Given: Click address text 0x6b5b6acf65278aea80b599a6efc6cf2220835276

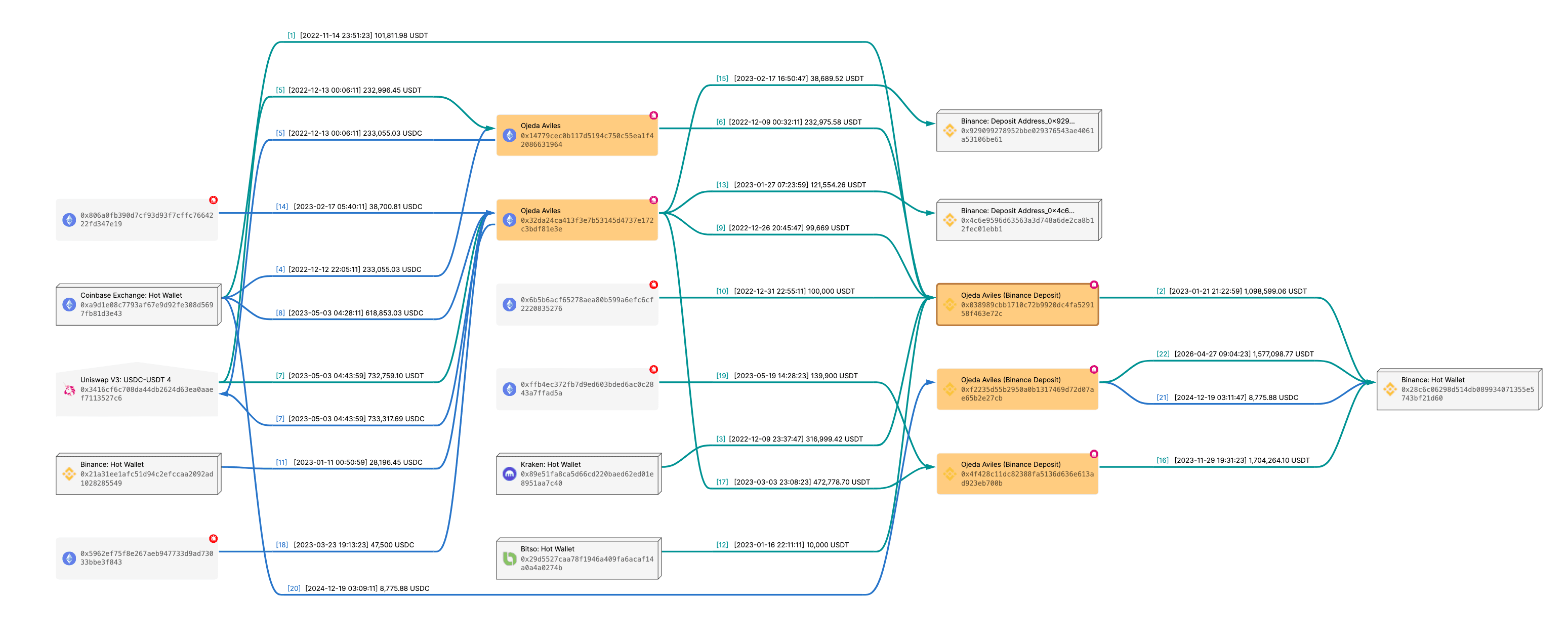Looking at the screenshot, I should point(587,305).
